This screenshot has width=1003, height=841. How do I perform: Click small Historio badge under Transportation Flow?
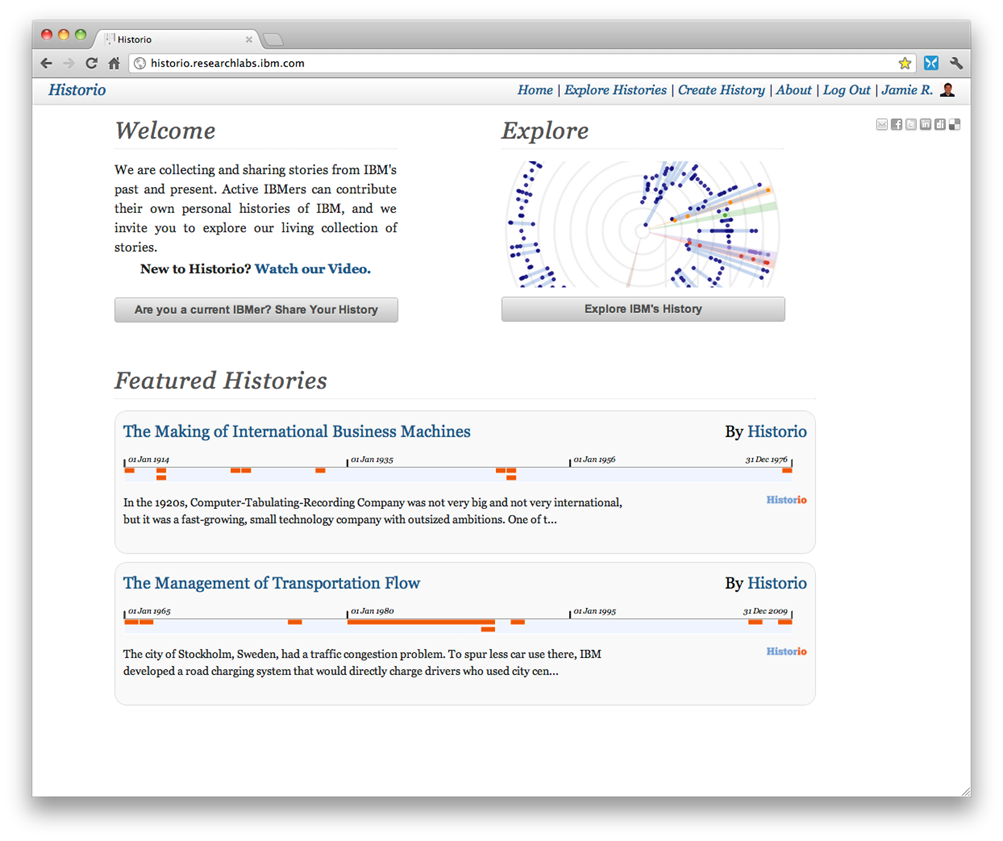(787, 652)
